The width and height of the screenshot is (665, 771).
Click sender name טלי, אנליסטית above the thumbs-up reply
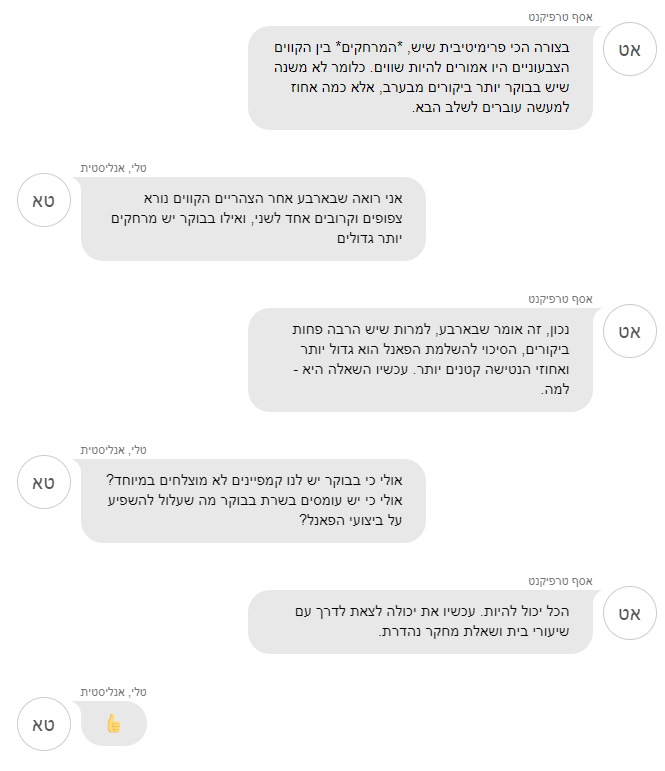(x=114, y=691)
